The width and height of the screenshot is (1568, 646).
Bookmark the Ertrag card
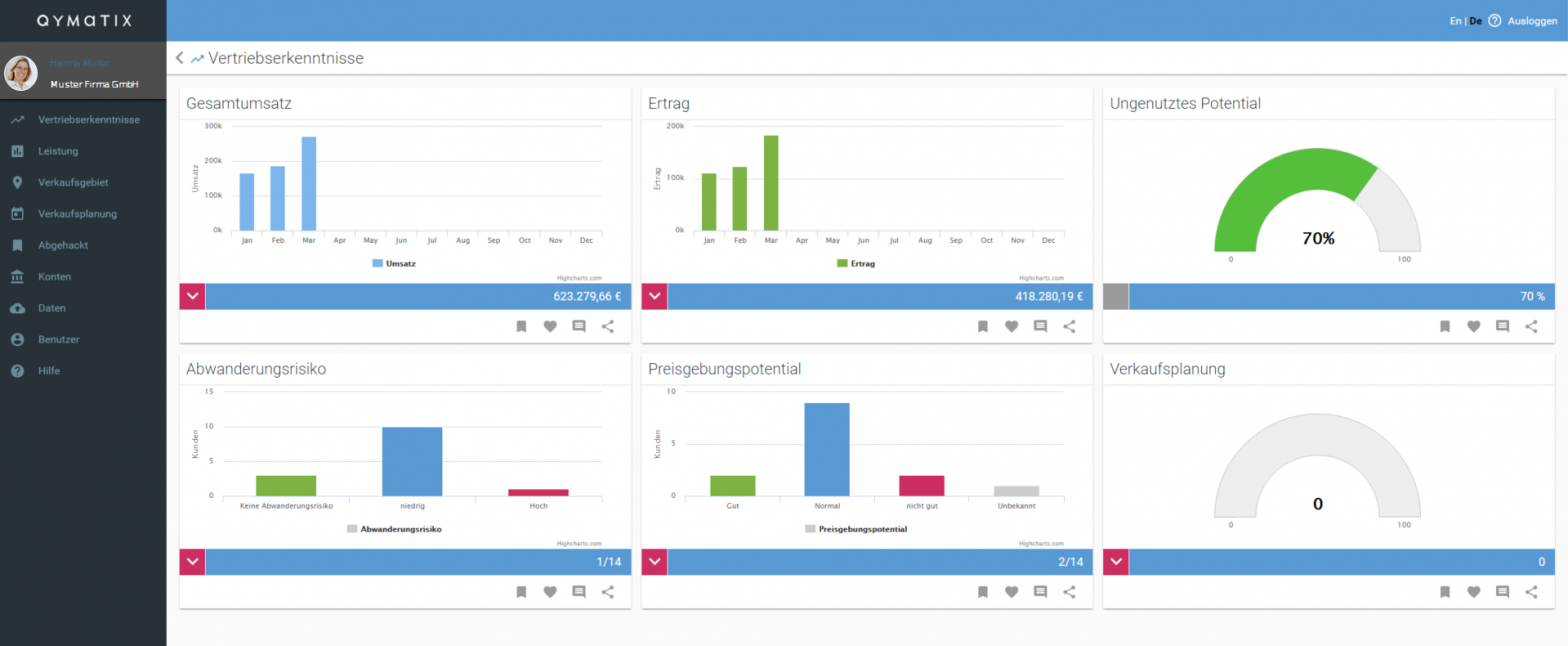tap(983, 326)
